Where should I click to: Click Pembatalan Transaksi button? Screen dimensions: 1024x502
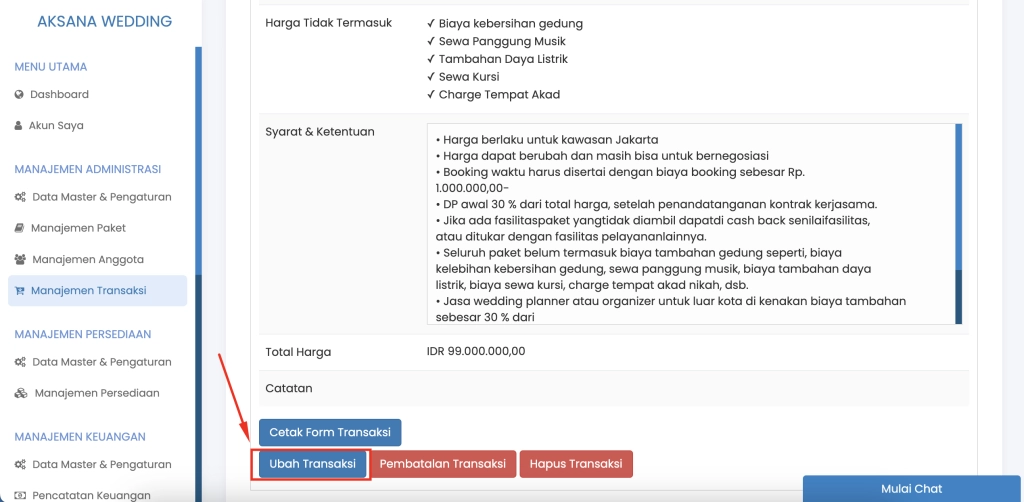(443, 464)
